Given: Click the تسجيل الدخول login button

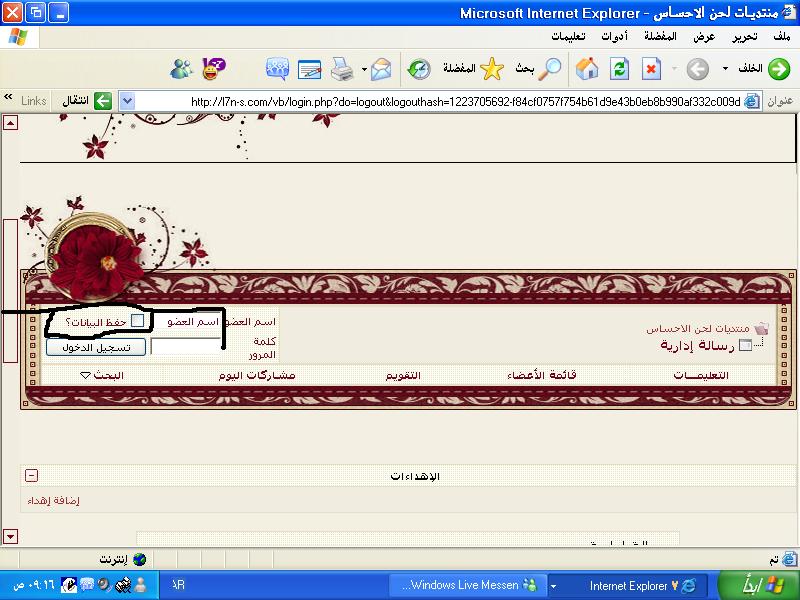Looking at the screenshot, I should tap(95, 347).
